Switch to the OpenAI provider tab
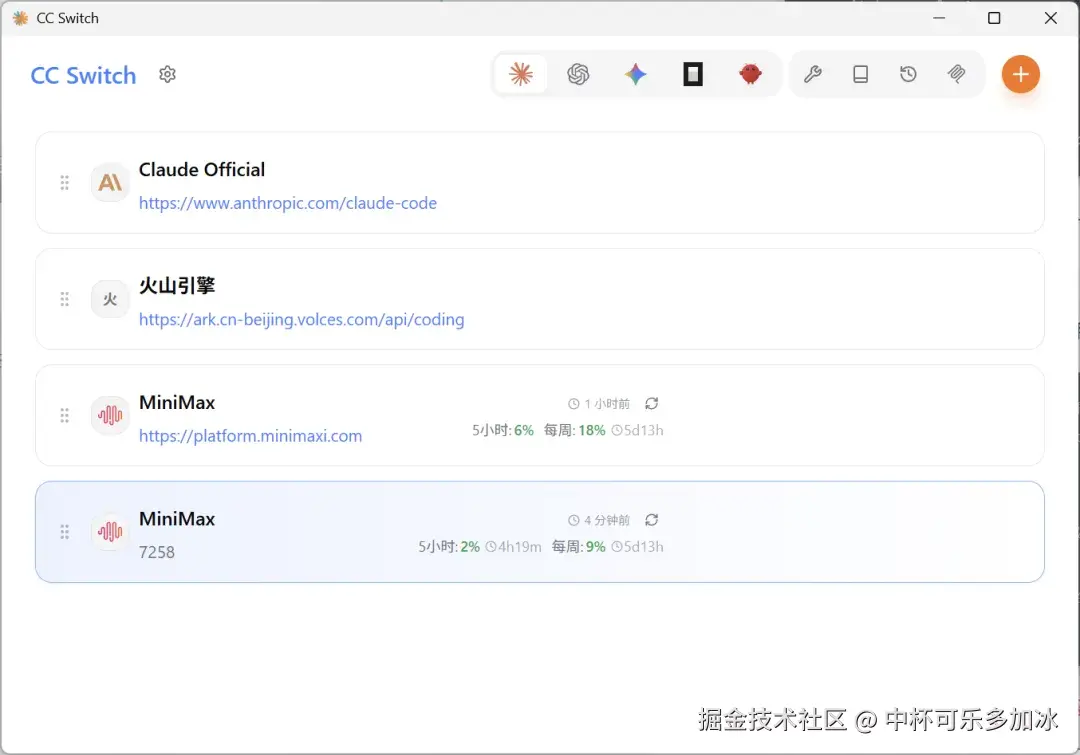This screenshot has height=755, width=1080. coord(578,74)
